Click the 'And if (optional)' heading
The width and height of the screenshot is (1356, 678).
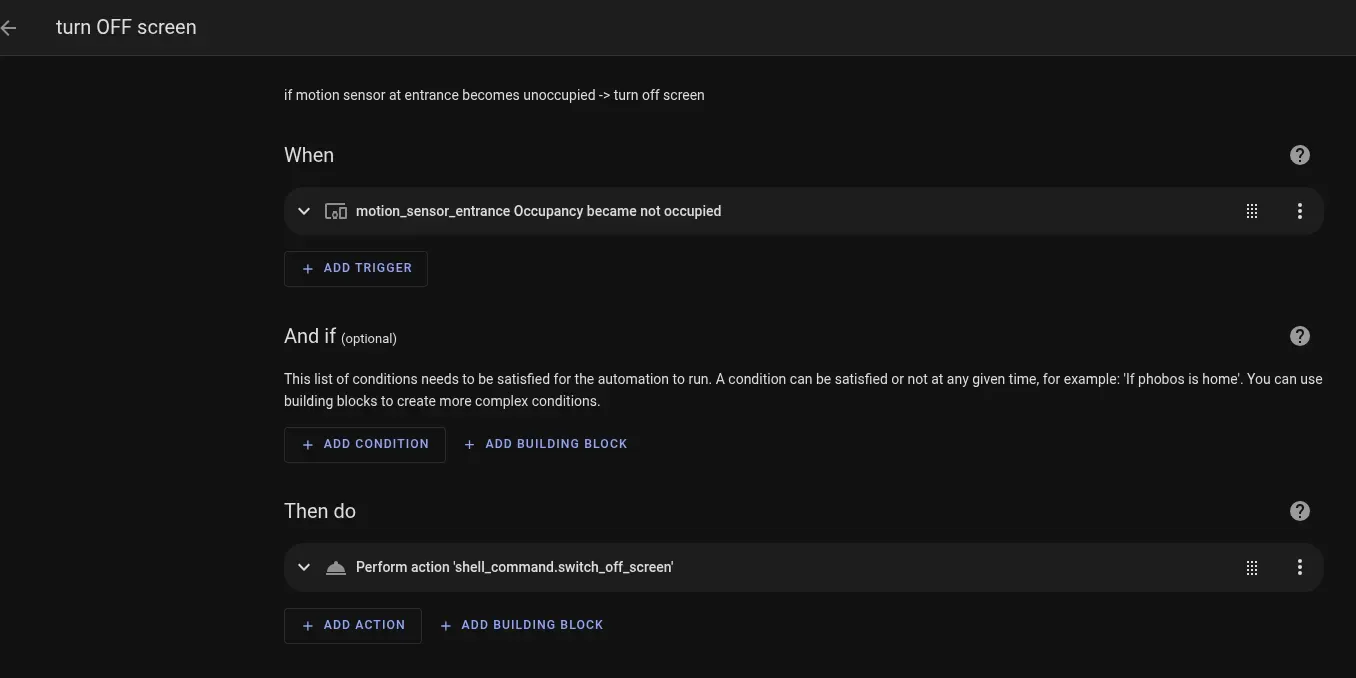point(340,337)
